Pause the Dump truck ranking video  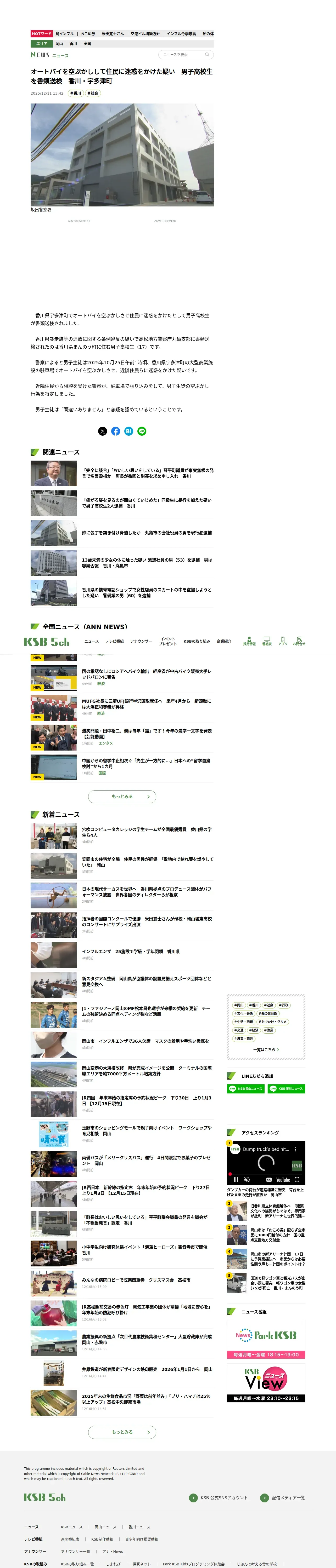[236, 1180]
